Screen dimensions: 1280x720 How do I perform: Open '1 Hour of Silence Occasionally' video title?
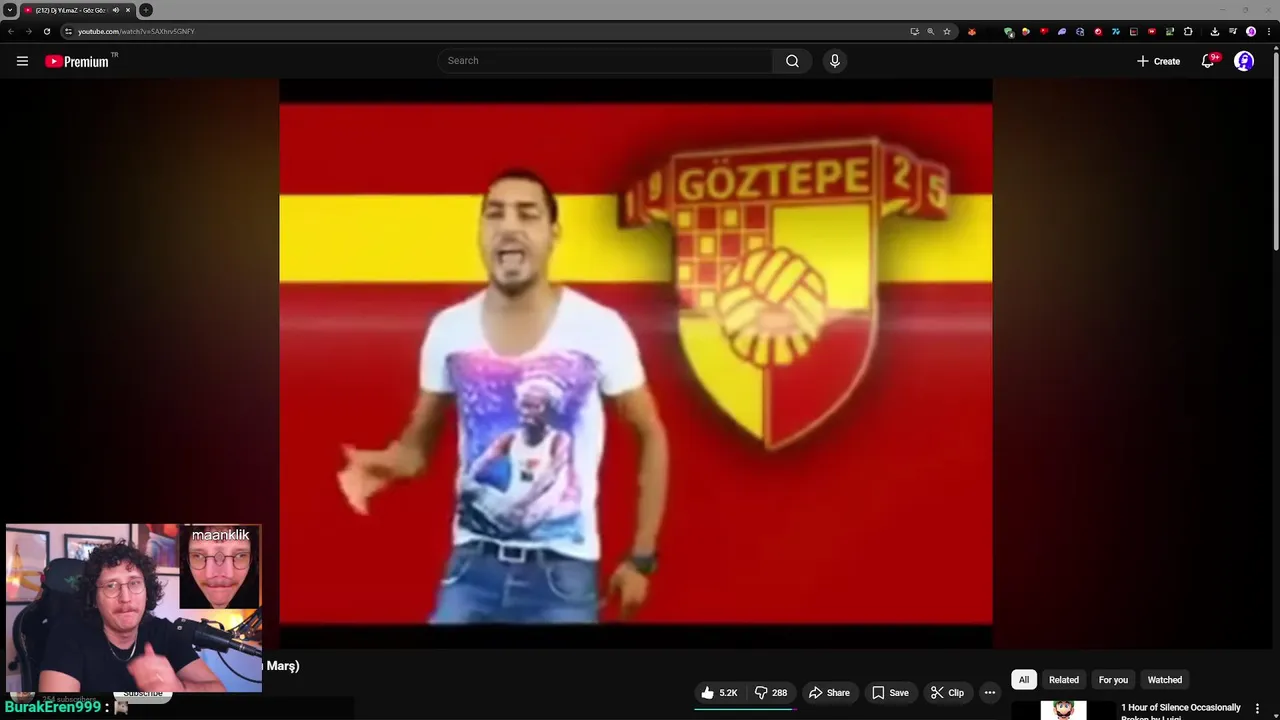1181,708
